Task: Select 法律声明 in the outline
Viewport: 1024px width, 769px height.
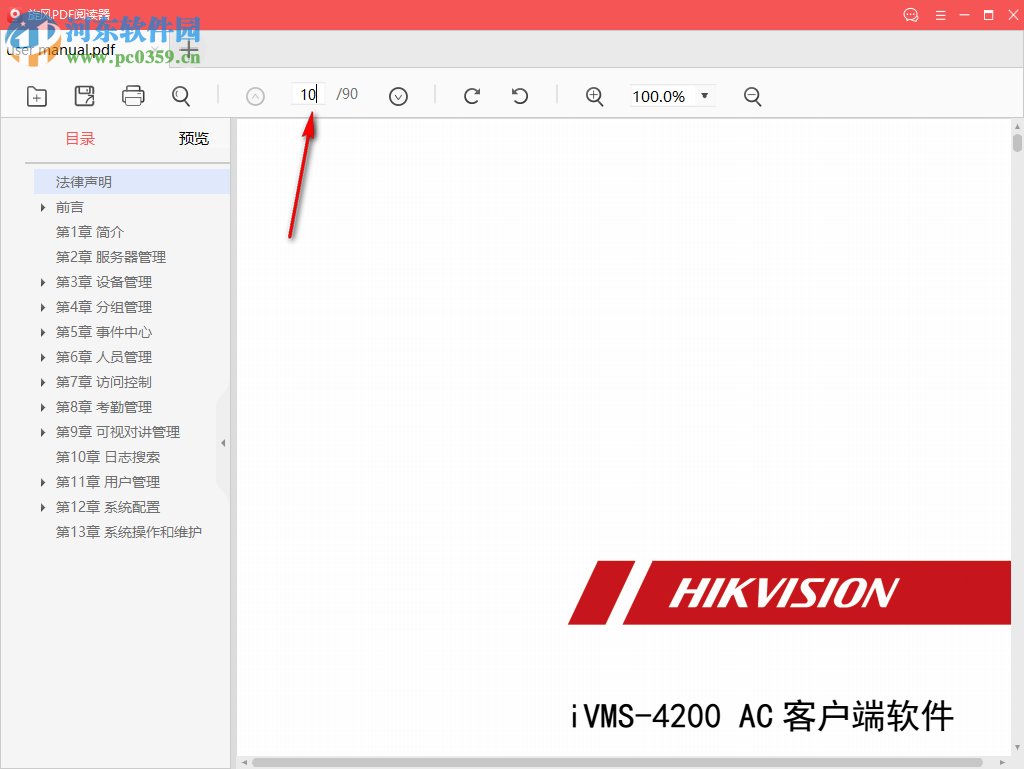Action: pos(132,181)
